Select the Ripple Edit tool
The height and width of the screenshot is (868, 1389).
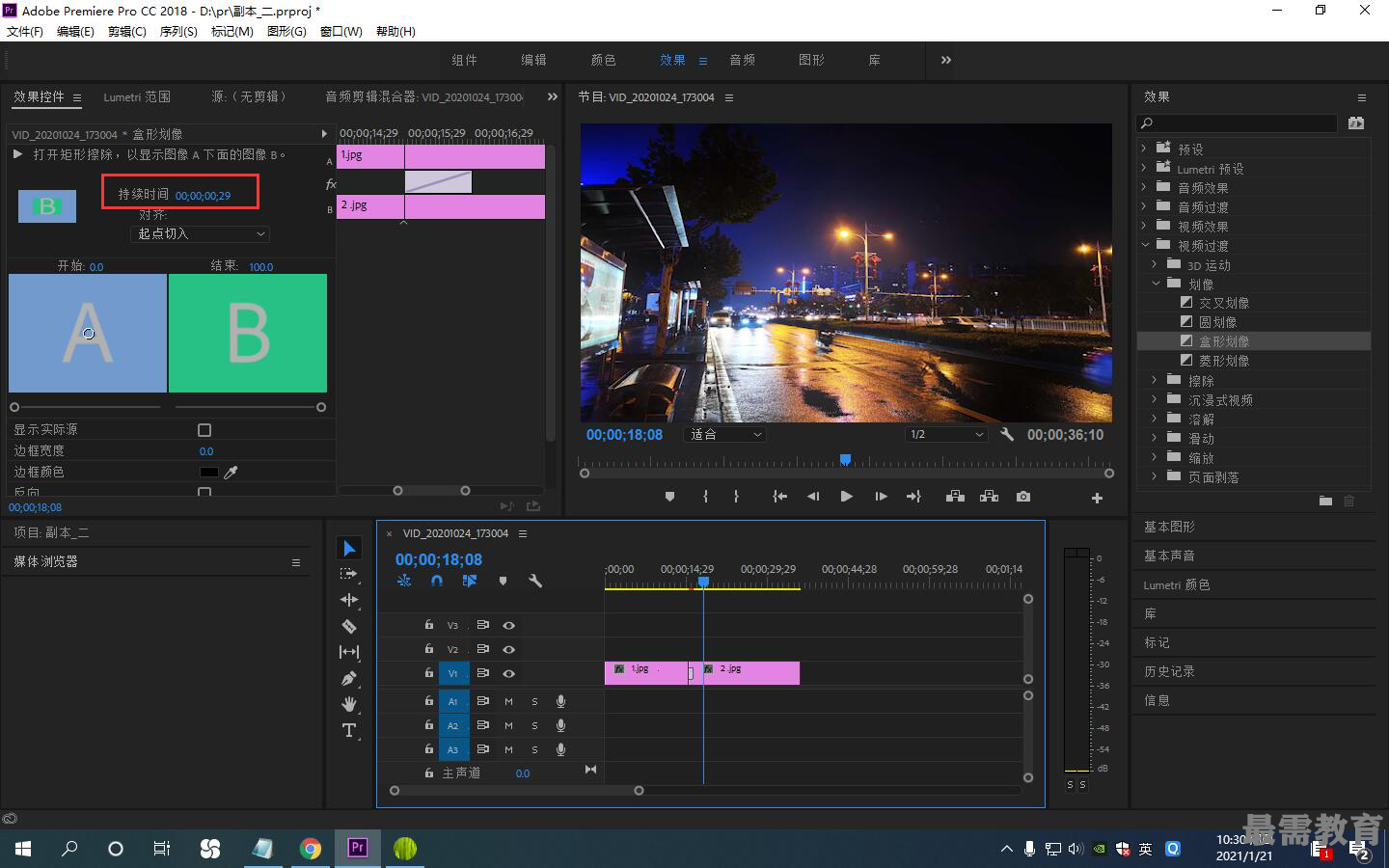pos(349,600)
